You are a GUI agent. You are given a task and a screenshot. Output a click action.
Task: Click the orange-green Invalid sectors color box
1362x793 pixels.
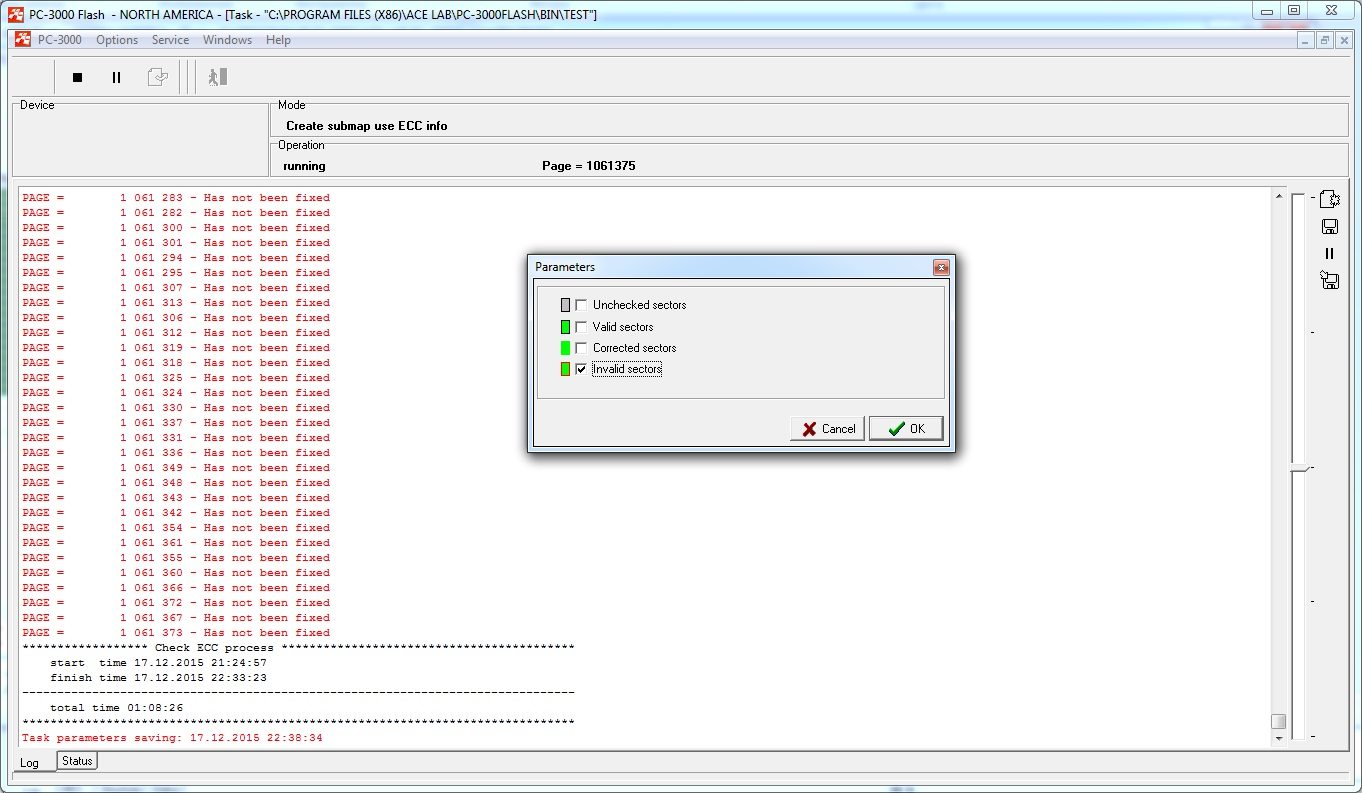point(565,369)
